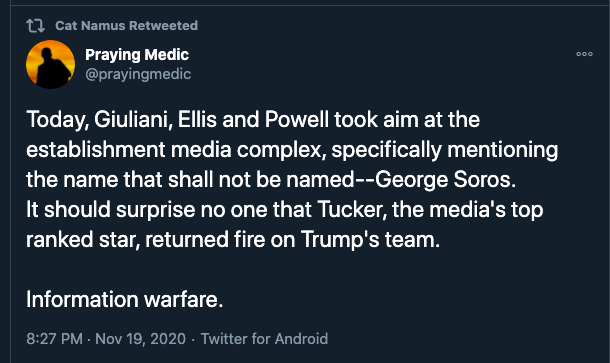The height and width of the screenshot is (363, 610).
Task: Open Praying Medic's profile avatar
Action: (x=50, y=64)
